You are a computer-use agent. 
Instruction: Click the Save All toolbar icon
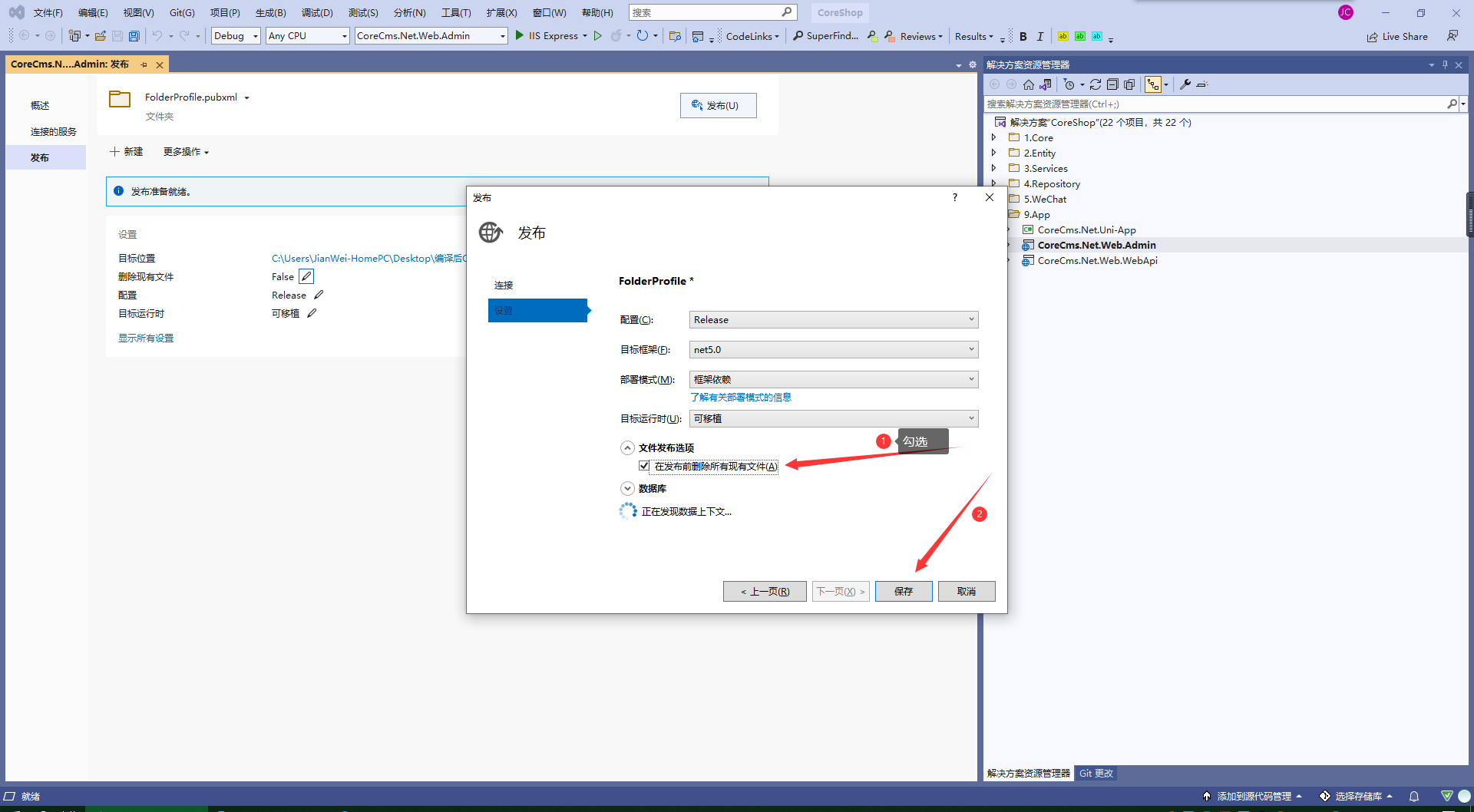click(134, 36)
